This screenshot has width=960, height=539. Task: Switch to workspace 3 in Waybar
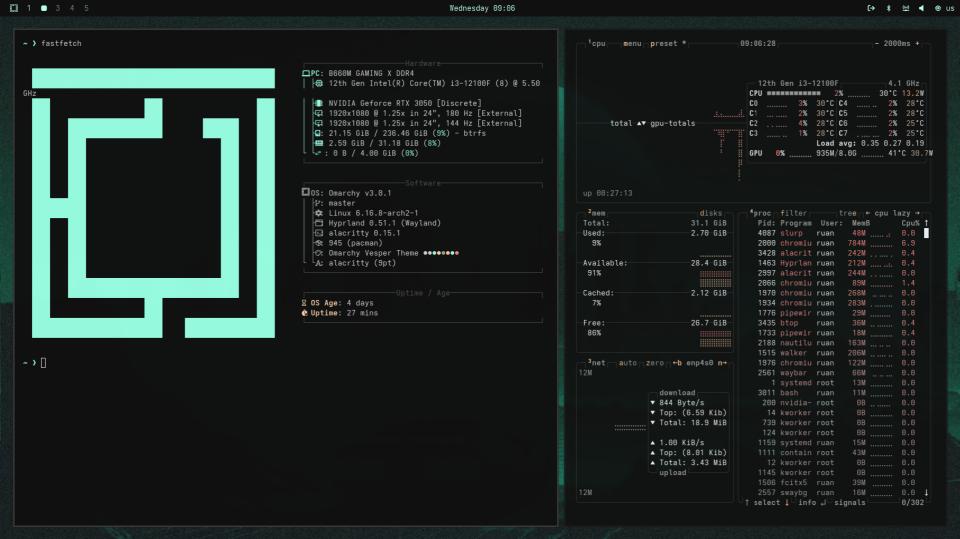point(58,8)
